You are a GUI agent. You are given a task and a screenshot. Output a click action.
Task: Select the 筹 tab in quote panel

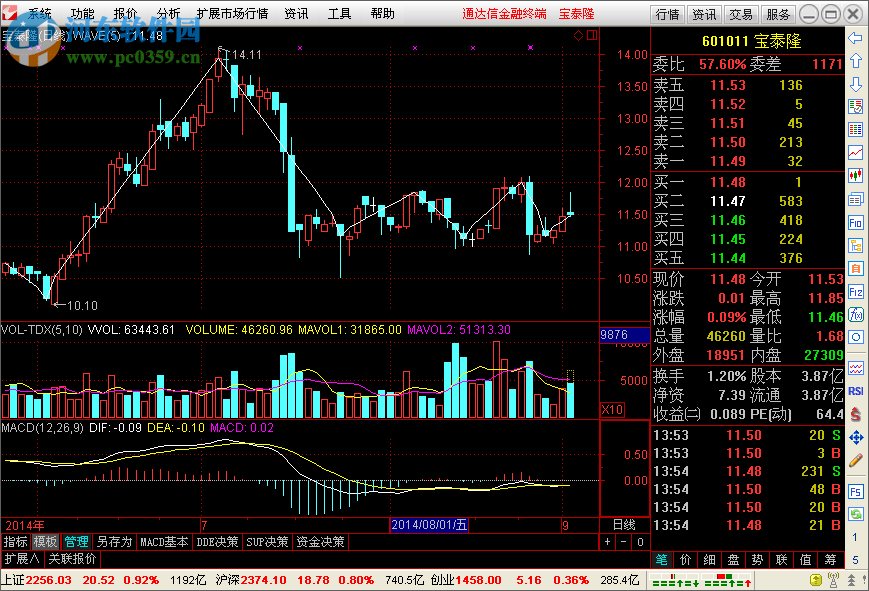tap(830, 560)
